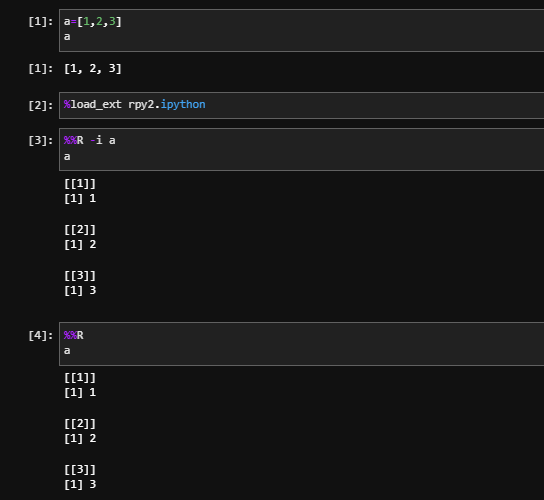Screen dimensions: 544x500
Task: Click the input prompt [1]: beside a=[1,2,3]
Action: (x=41, y=22)
